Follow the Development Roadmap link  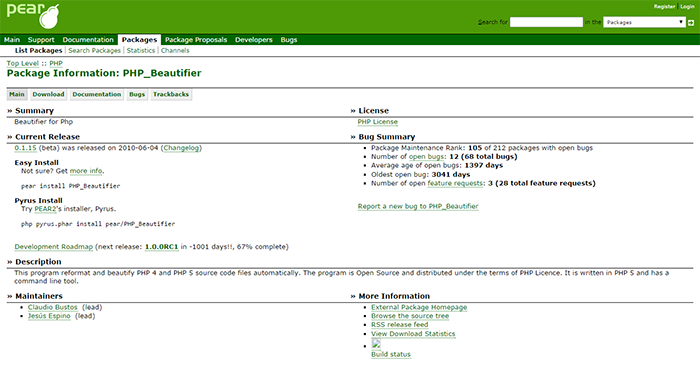54,246
